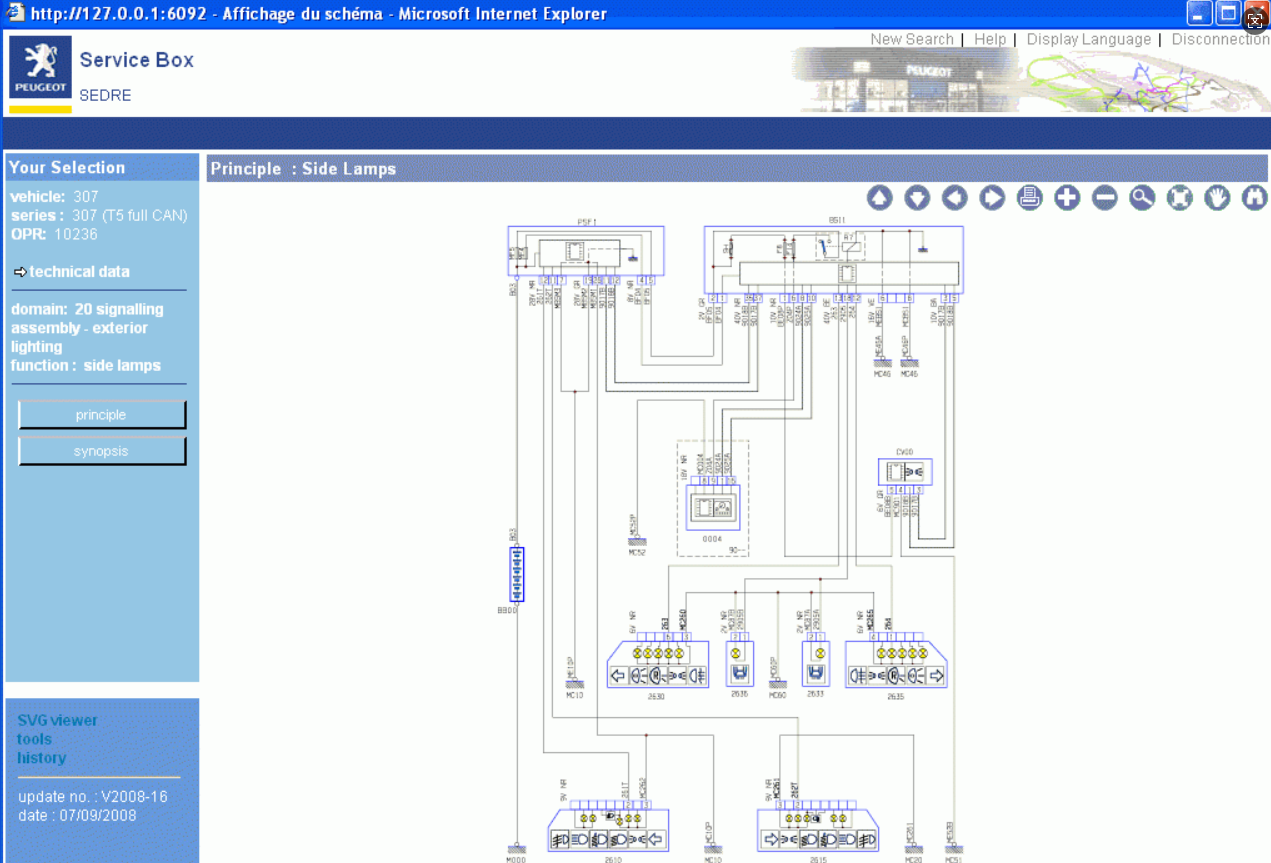Pan the schematic left with arrow icon

pos(954,198)
